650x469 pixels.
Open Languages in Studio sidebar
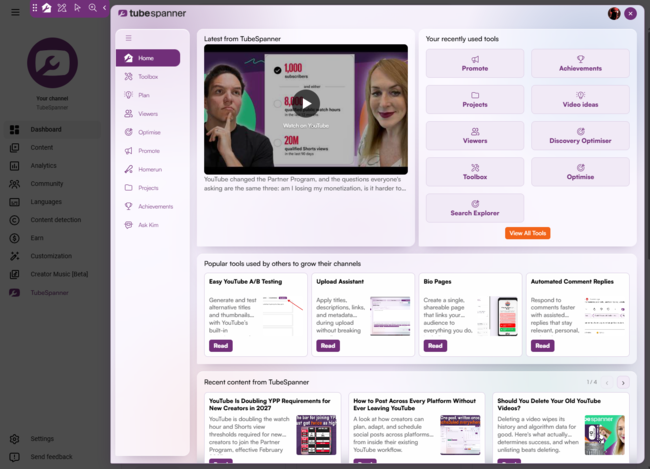52,202
